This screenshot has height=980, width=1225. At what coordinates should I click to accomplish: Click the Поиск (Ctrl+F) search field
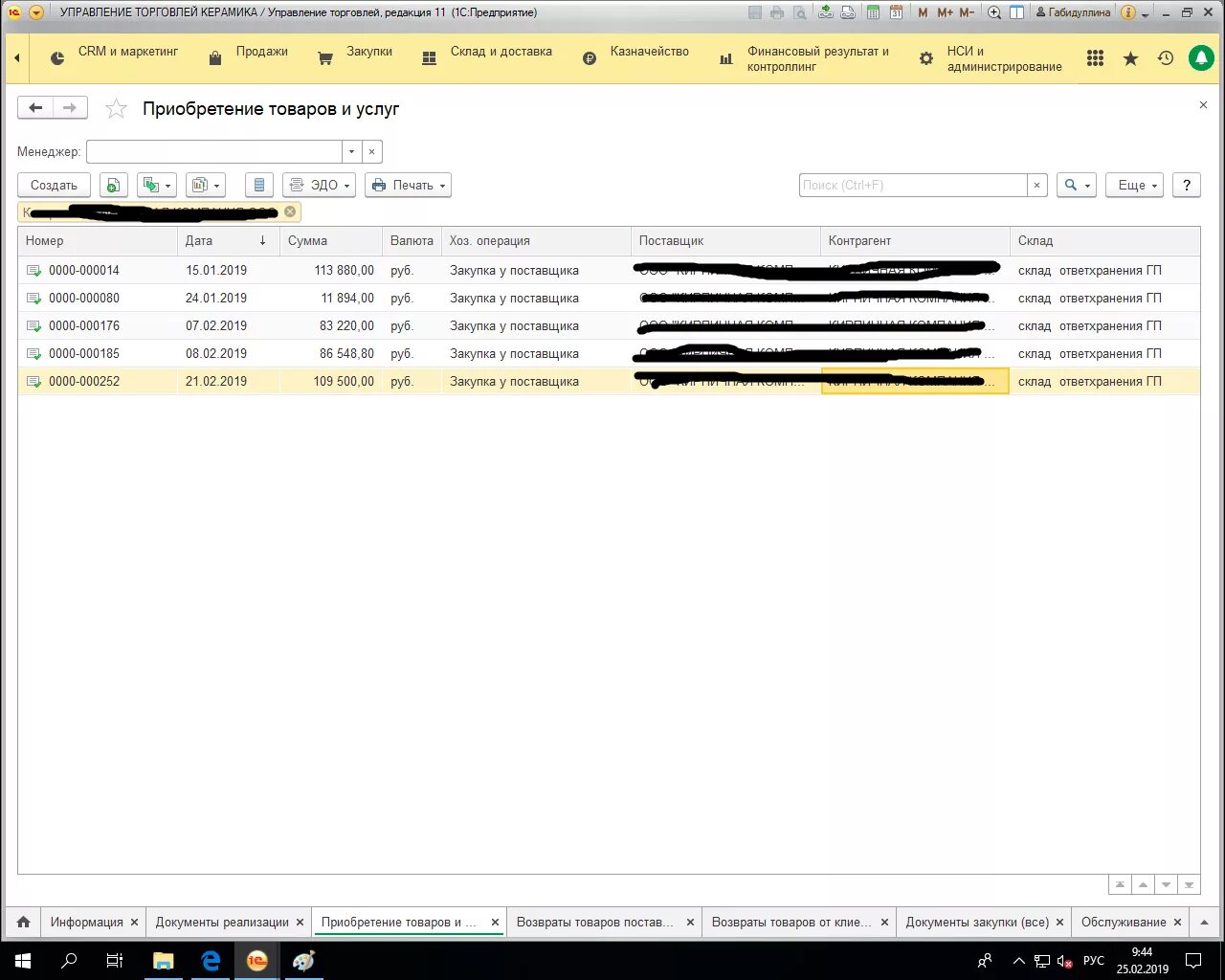pyautogui.click(x=913, y=185)
